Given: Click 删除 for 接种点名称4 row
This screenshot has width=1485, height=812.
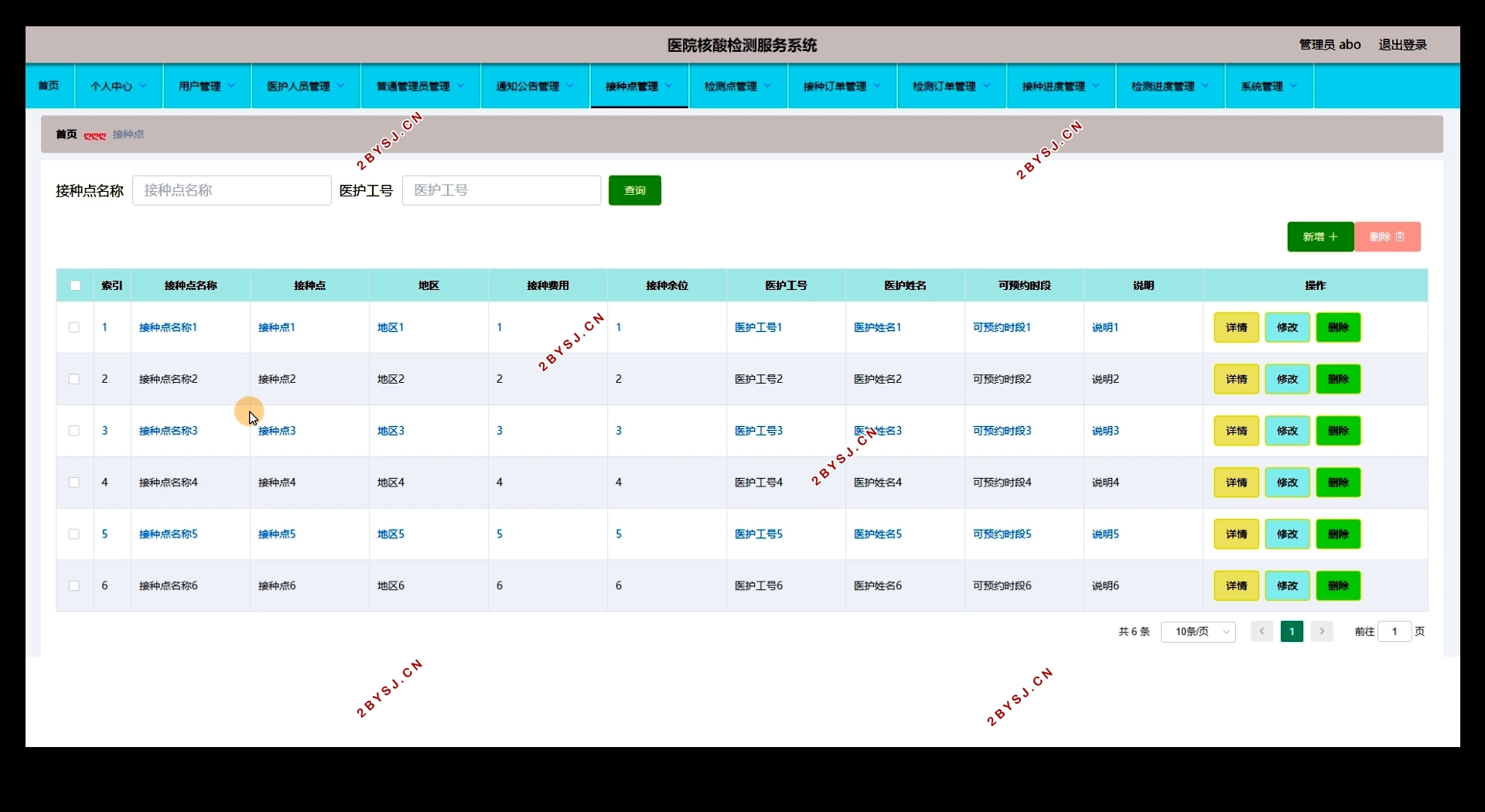Looking at the screenshot, I should tap(1338, 483).
